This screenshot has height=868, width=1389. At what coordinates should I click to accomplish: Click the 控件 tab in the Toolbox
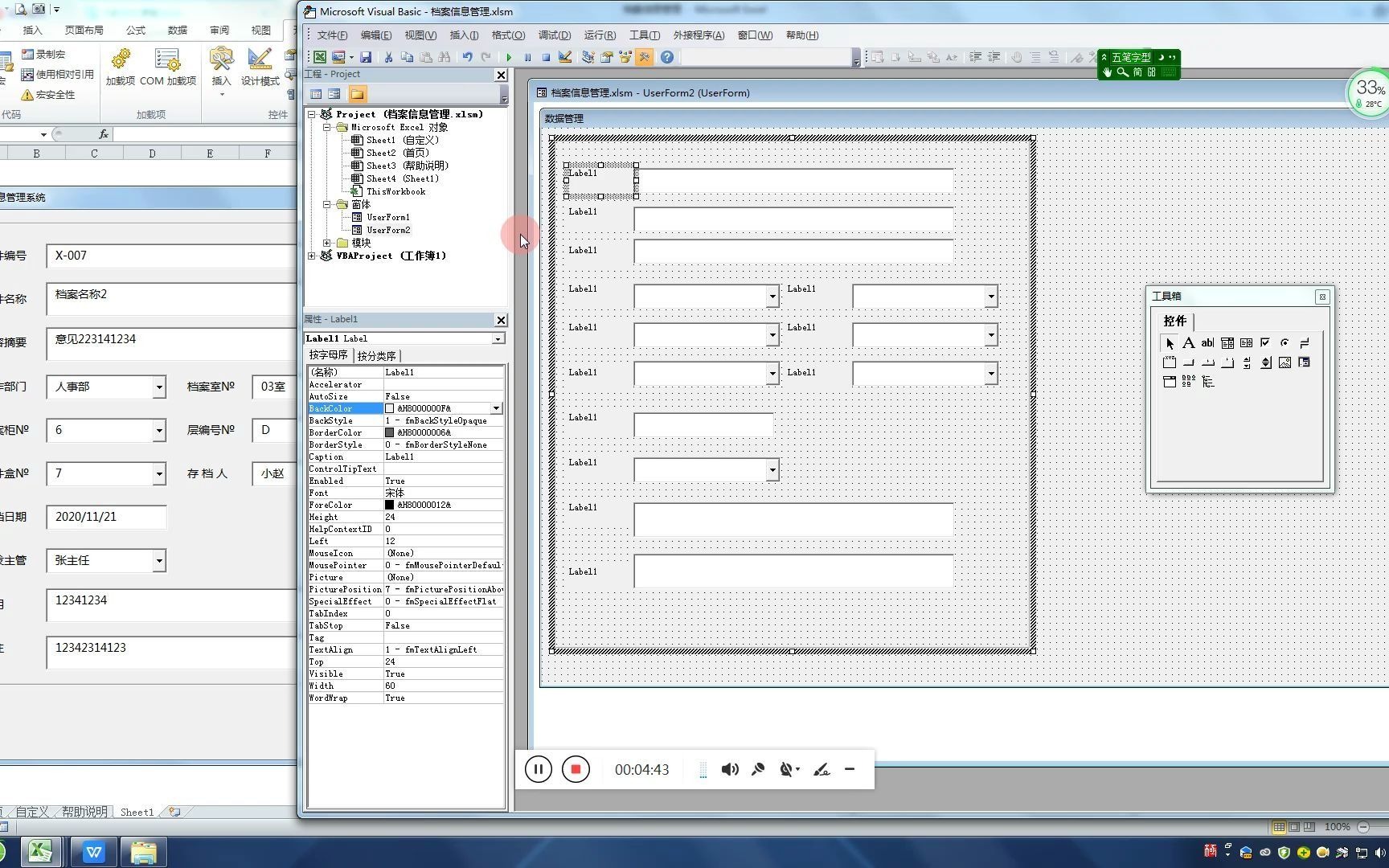click(x=1175, y=321)
